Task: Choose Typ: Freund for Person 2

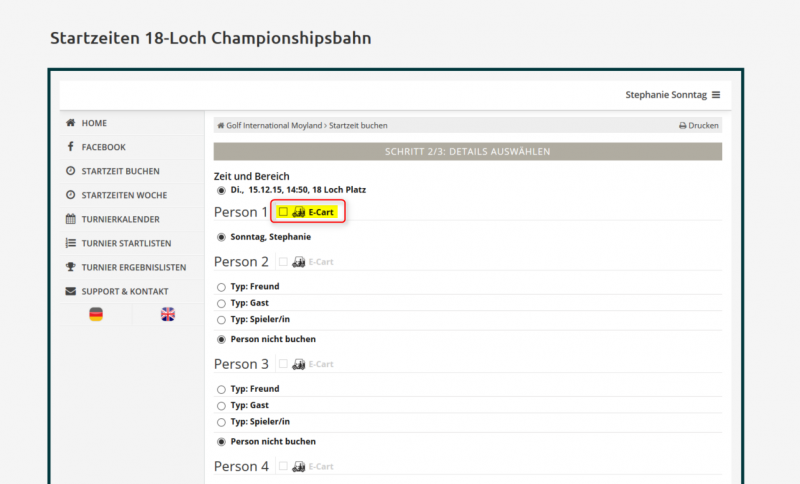Action: coord(221,287)
